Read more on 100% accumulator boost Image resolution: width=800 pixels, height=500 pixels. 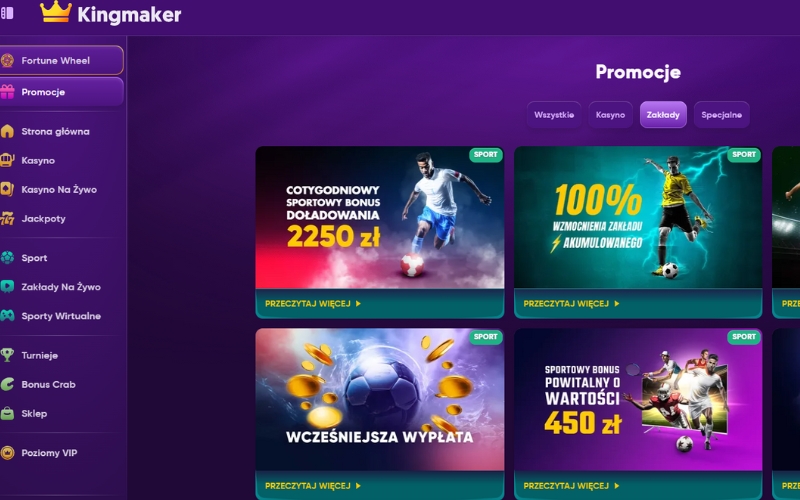pos(571,304)
